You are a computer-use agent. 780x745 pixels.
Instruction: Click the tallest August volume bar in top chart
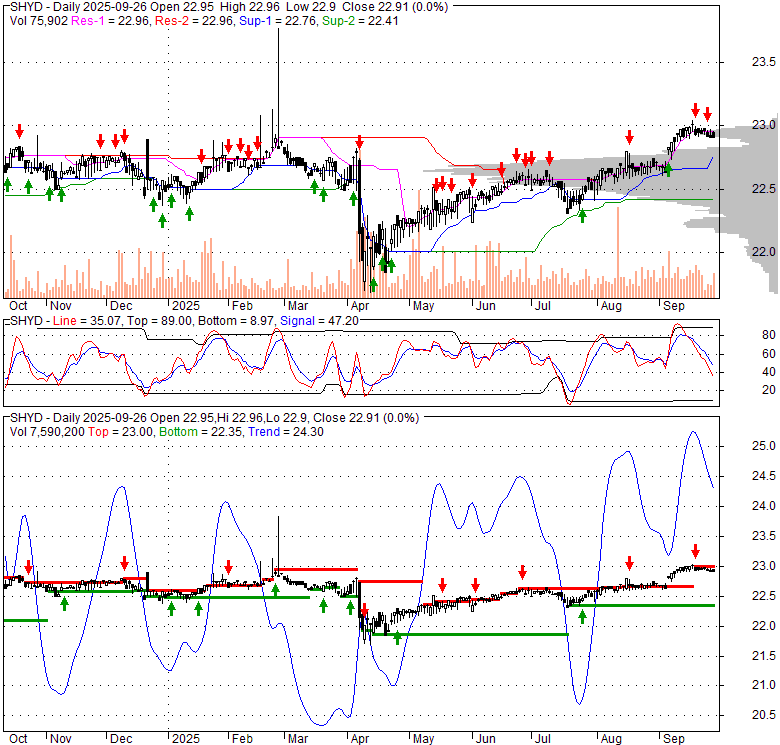pos(618,252)
